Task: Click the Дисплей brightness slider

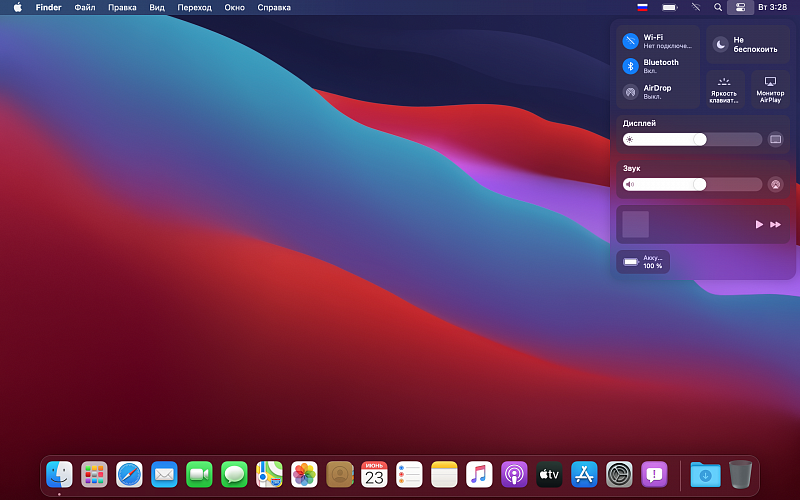Action: coord(692,140)
